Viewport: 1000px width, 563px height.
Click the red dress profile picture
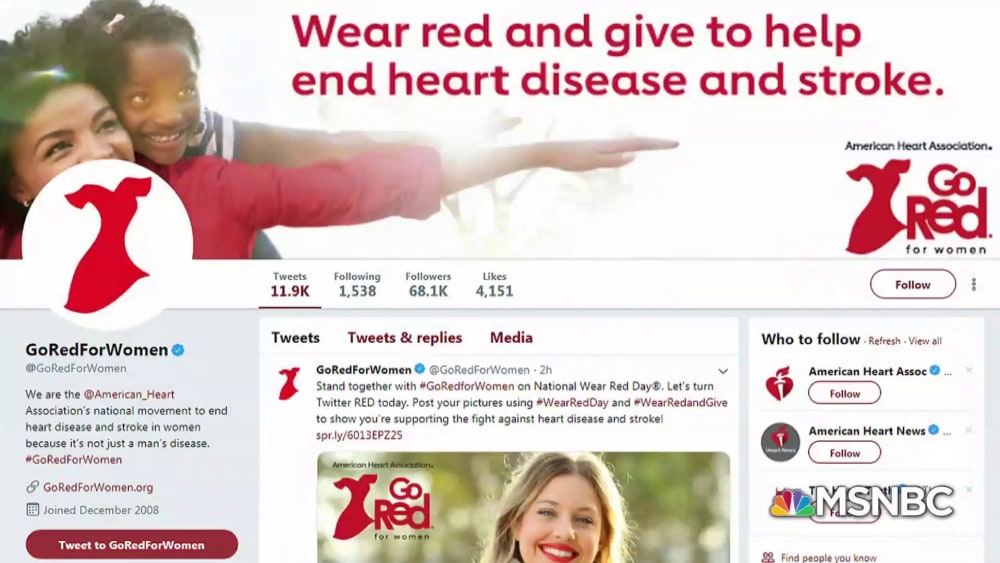tap(107, 244)
